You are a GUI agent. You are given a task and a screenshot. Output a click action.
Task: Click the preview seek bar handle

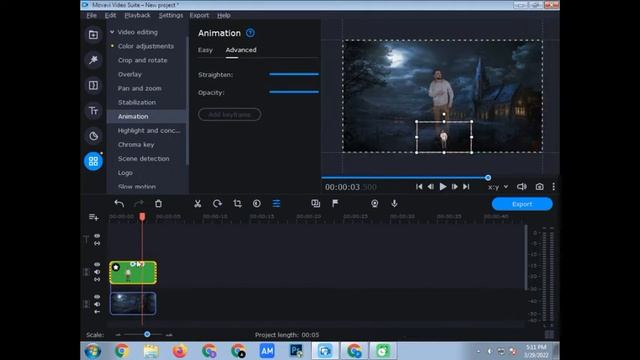(x=488, y=178)
